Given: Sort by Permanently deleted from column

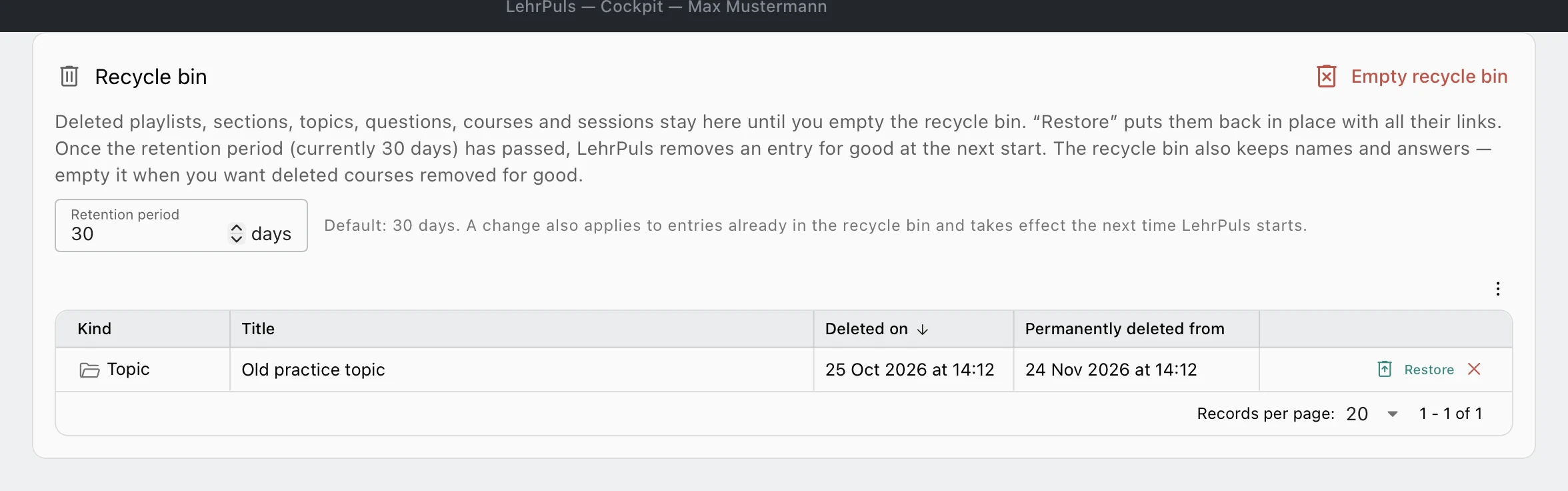Looking at the screenshot, I should click(1125, 329).
